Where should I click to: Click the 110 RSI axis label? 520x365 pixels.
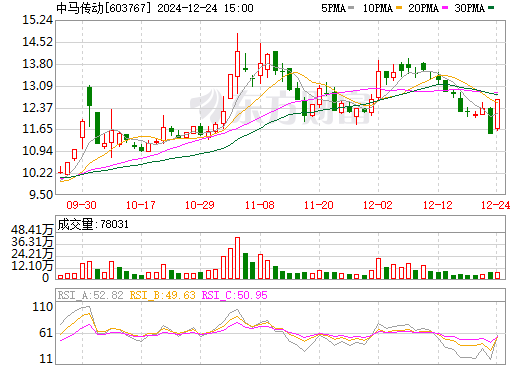click(x=43, y=307)
